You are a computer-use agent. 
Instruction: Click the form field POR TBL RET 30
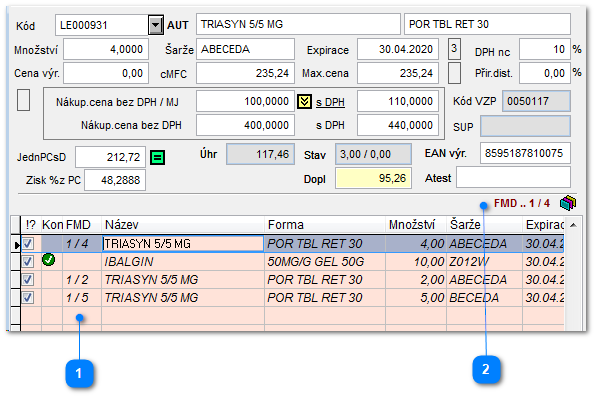coord(487,24)
